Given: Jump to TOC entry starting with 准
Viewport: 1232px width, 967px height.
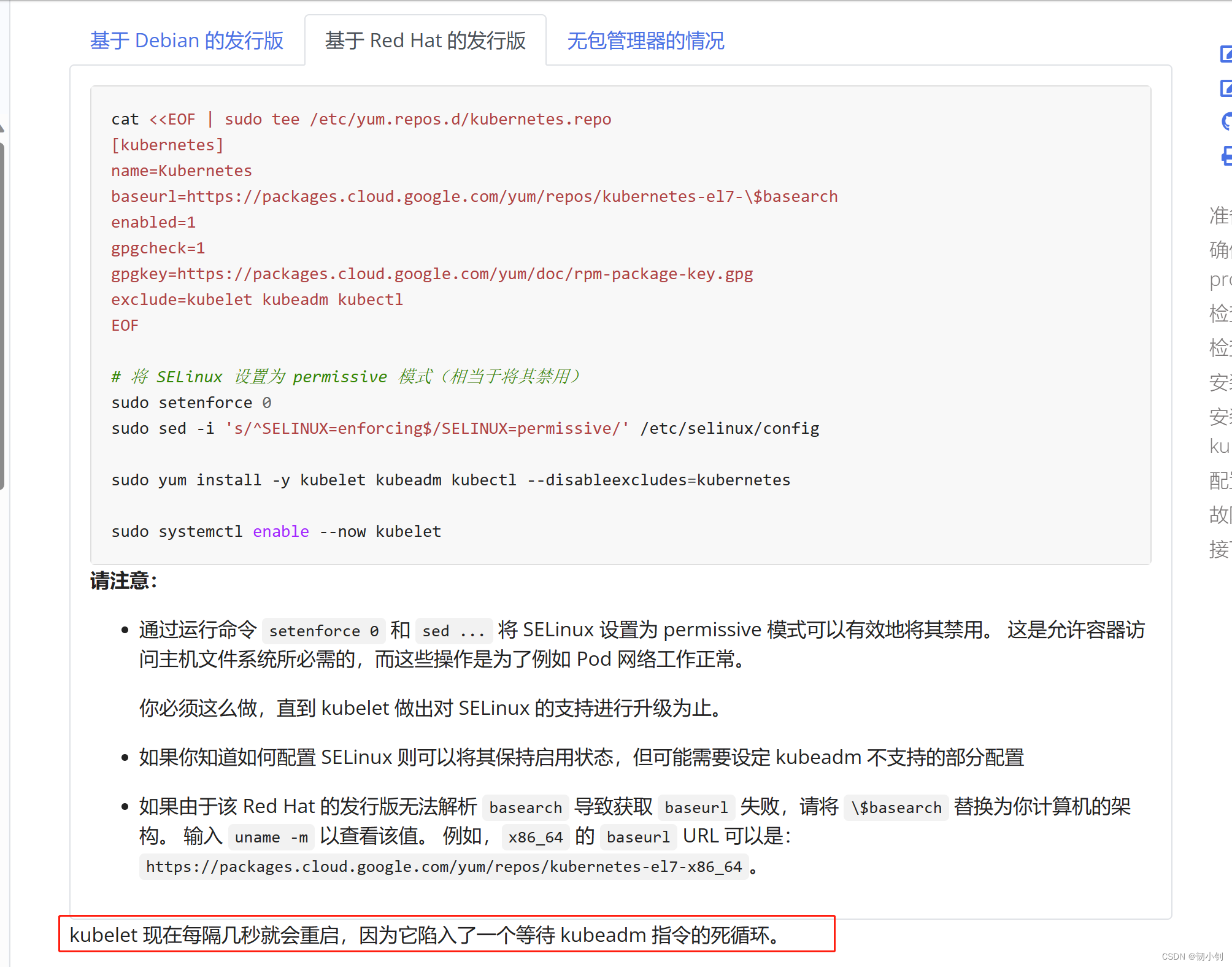Looking at the screenshot, I should [1220, 215].
